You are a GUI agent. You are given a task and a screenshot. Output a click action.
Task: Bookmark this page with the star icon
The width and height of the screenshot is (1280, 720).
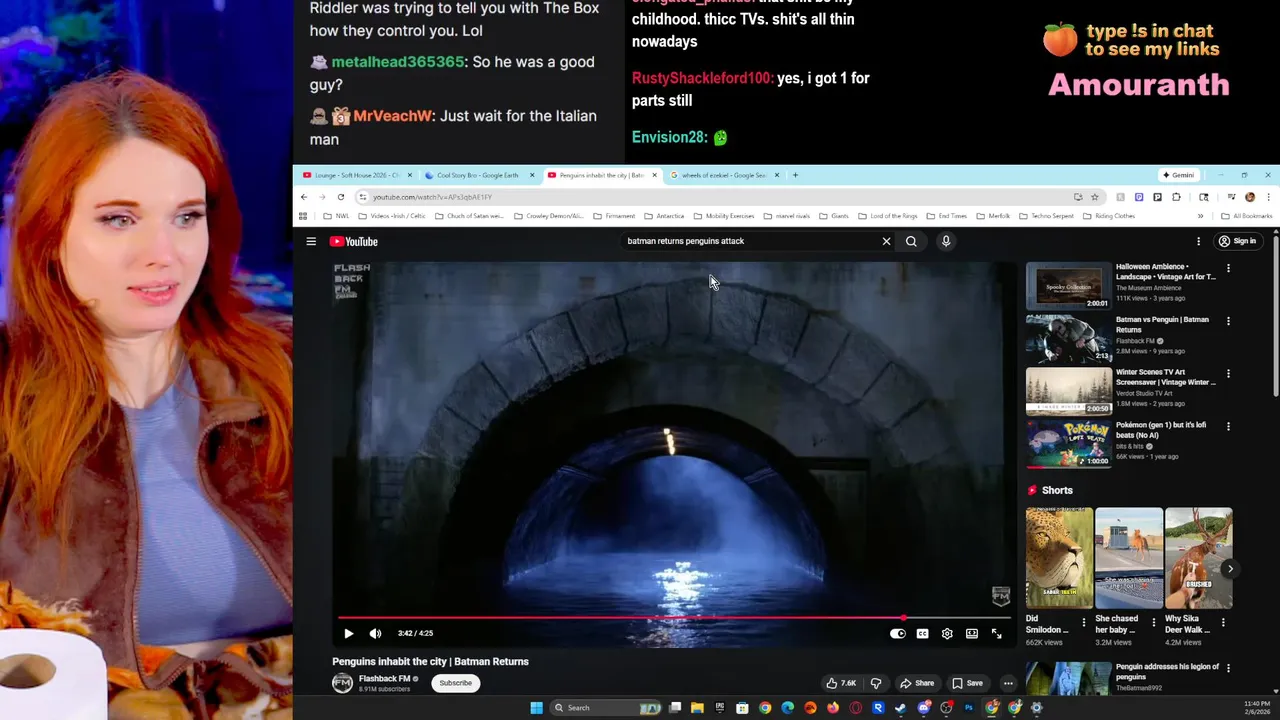[1095, 197]
